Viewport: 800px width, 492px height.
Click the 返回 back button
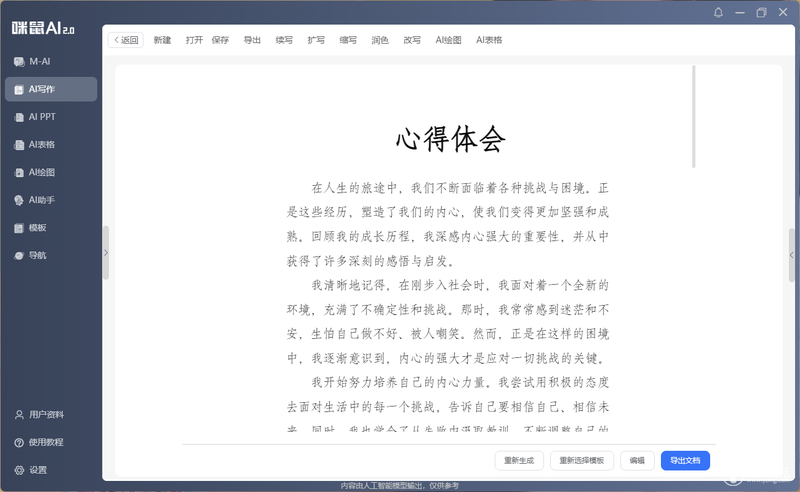pyautogui.click(x=126, y=40)
